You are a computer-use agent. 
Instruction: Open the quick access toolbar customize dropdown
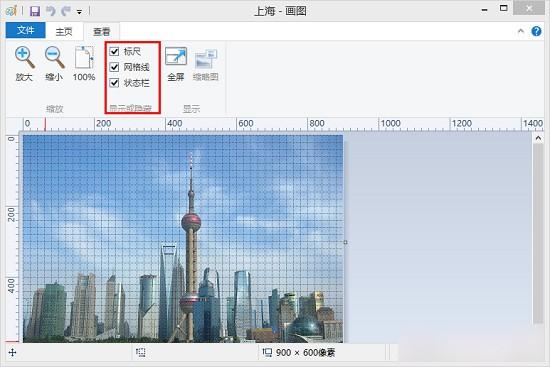(80, 12)
